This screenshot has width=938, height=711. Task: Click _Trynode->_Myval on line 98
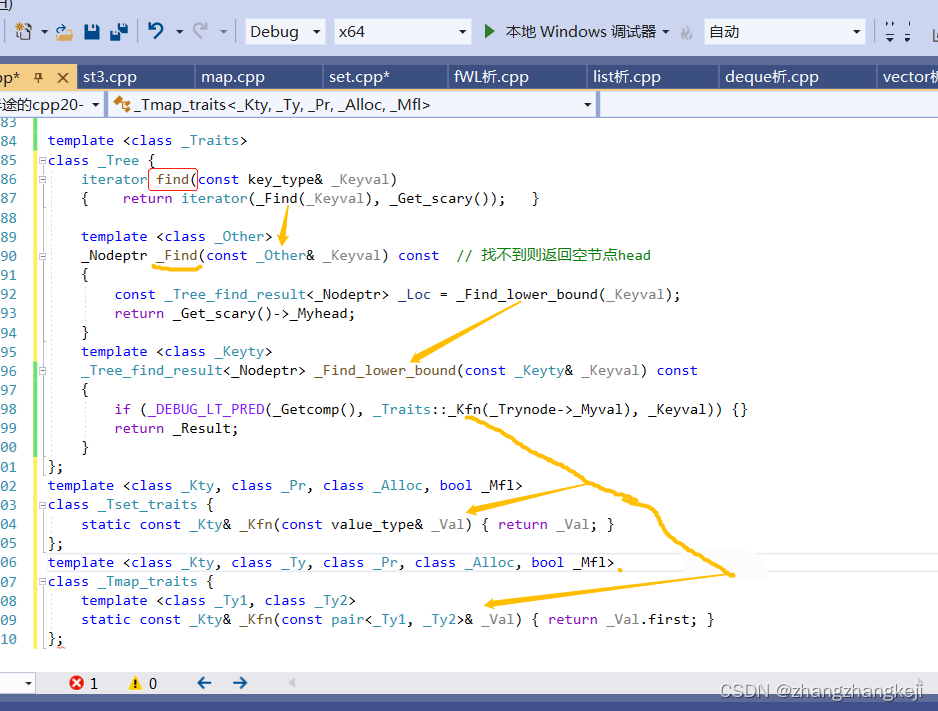point(560,410)
